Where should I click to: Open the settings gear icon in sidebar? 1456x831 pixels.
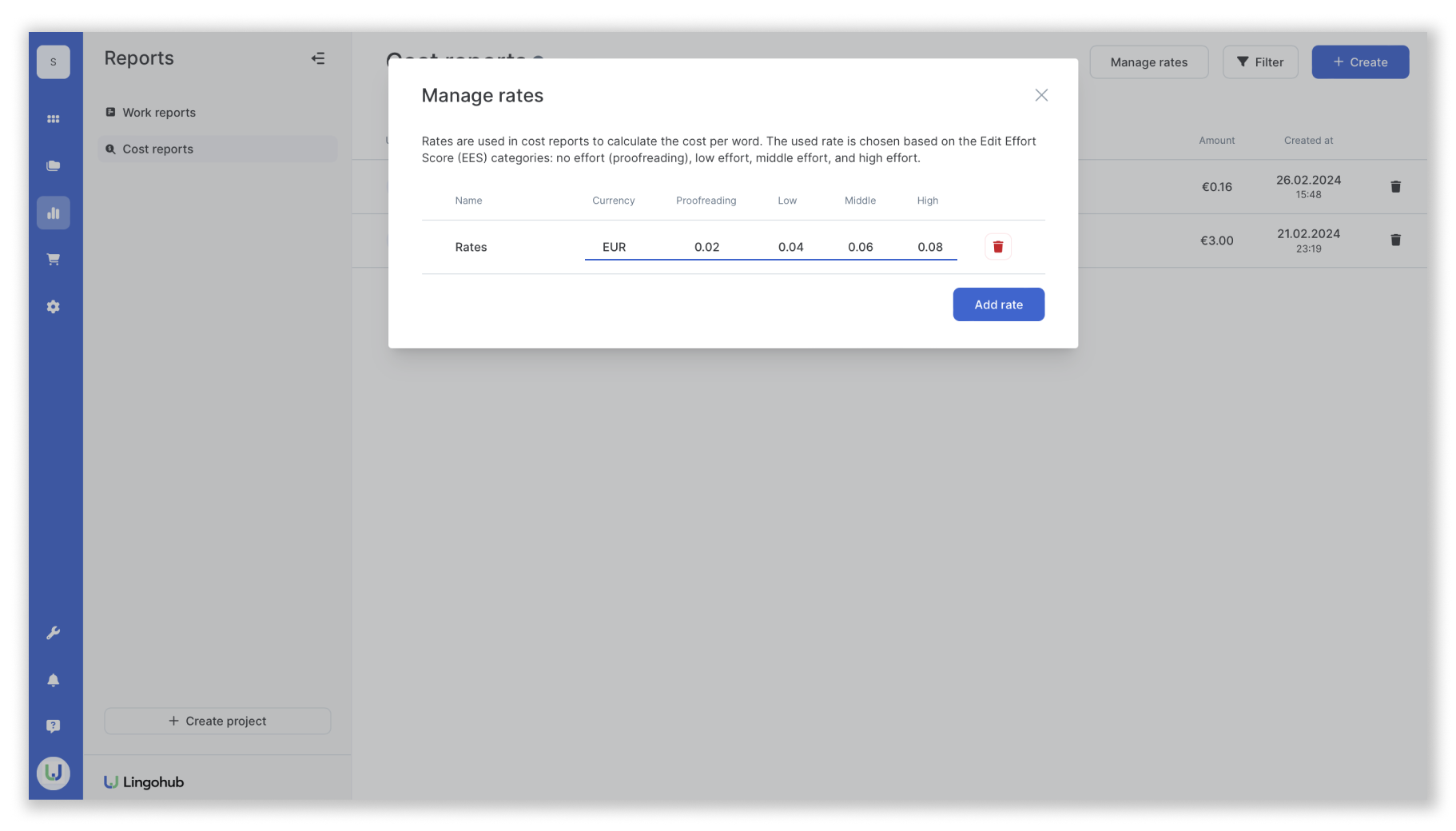pos(54,307)
